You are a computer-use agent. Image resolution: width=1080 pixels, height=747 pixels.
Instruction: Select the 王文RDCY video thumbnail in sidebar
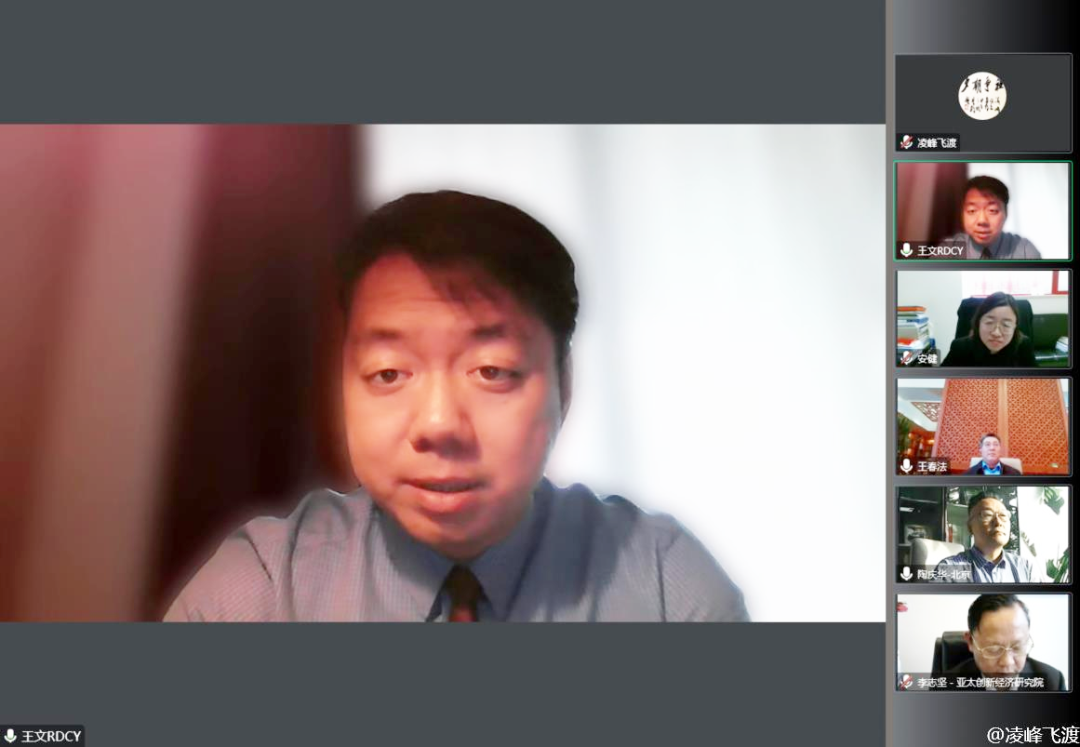(x=982, y=211)
